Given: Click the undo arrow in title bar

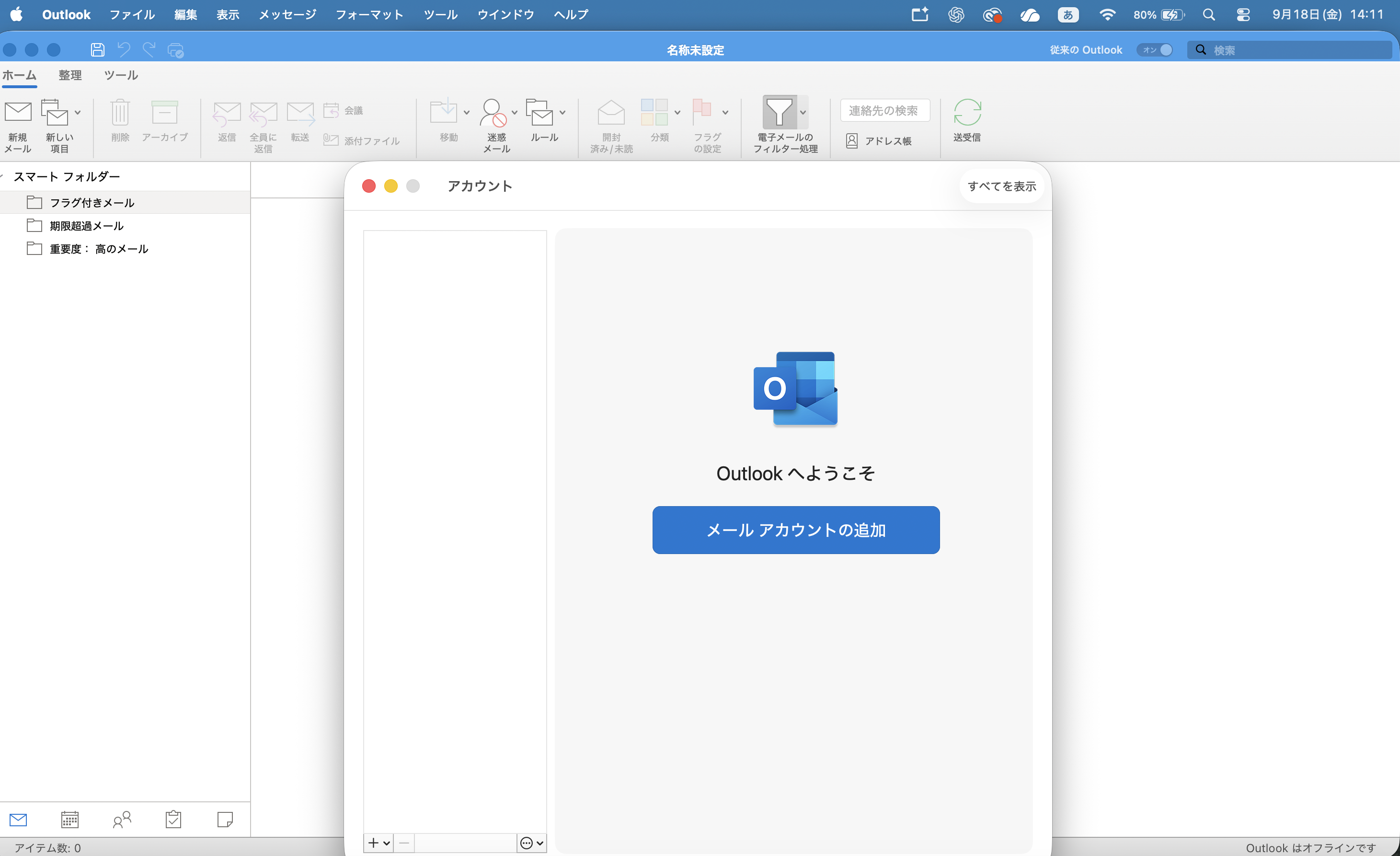Looking at the screenshot, I should tap(123, 50).
